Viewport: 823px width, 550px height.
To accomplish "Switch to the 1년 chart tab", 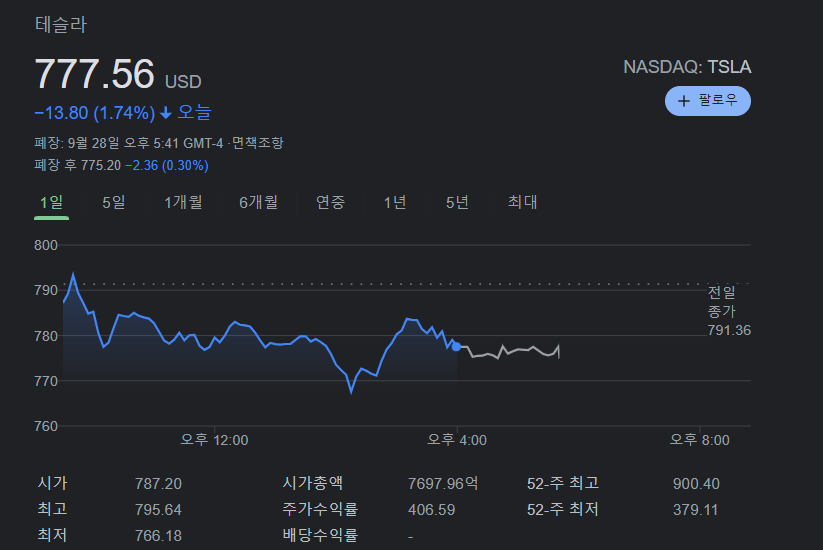I will tap(395, 202).
